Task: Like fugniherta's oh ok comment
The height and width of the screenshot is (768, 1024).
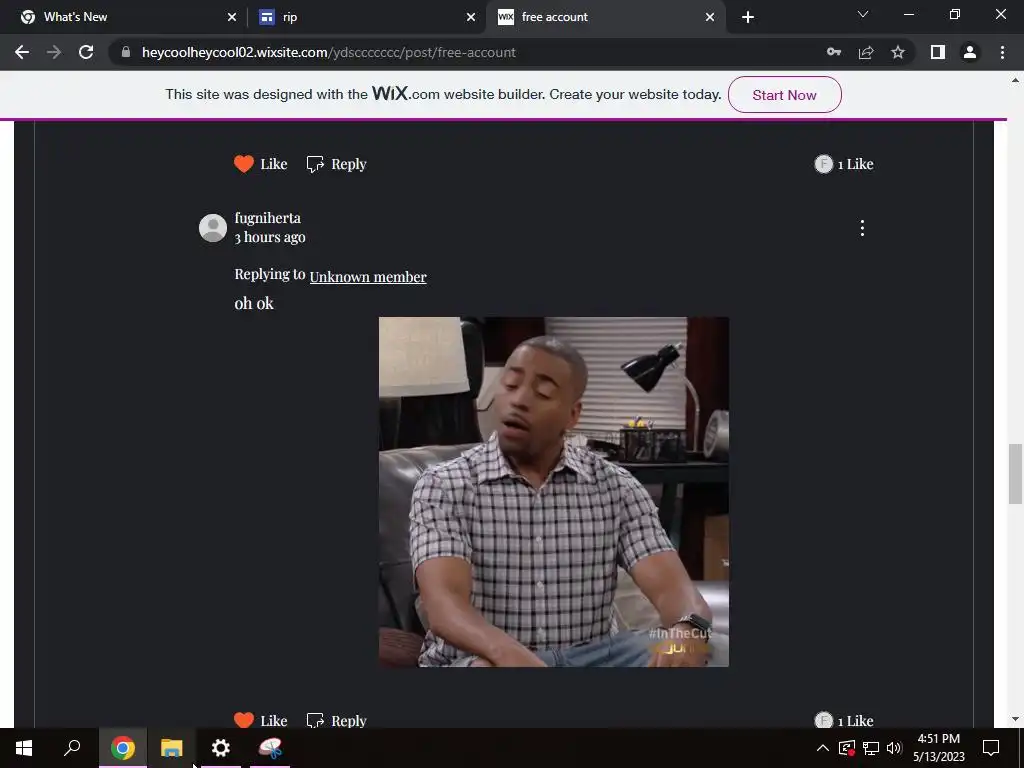Action: pos(260,720)
